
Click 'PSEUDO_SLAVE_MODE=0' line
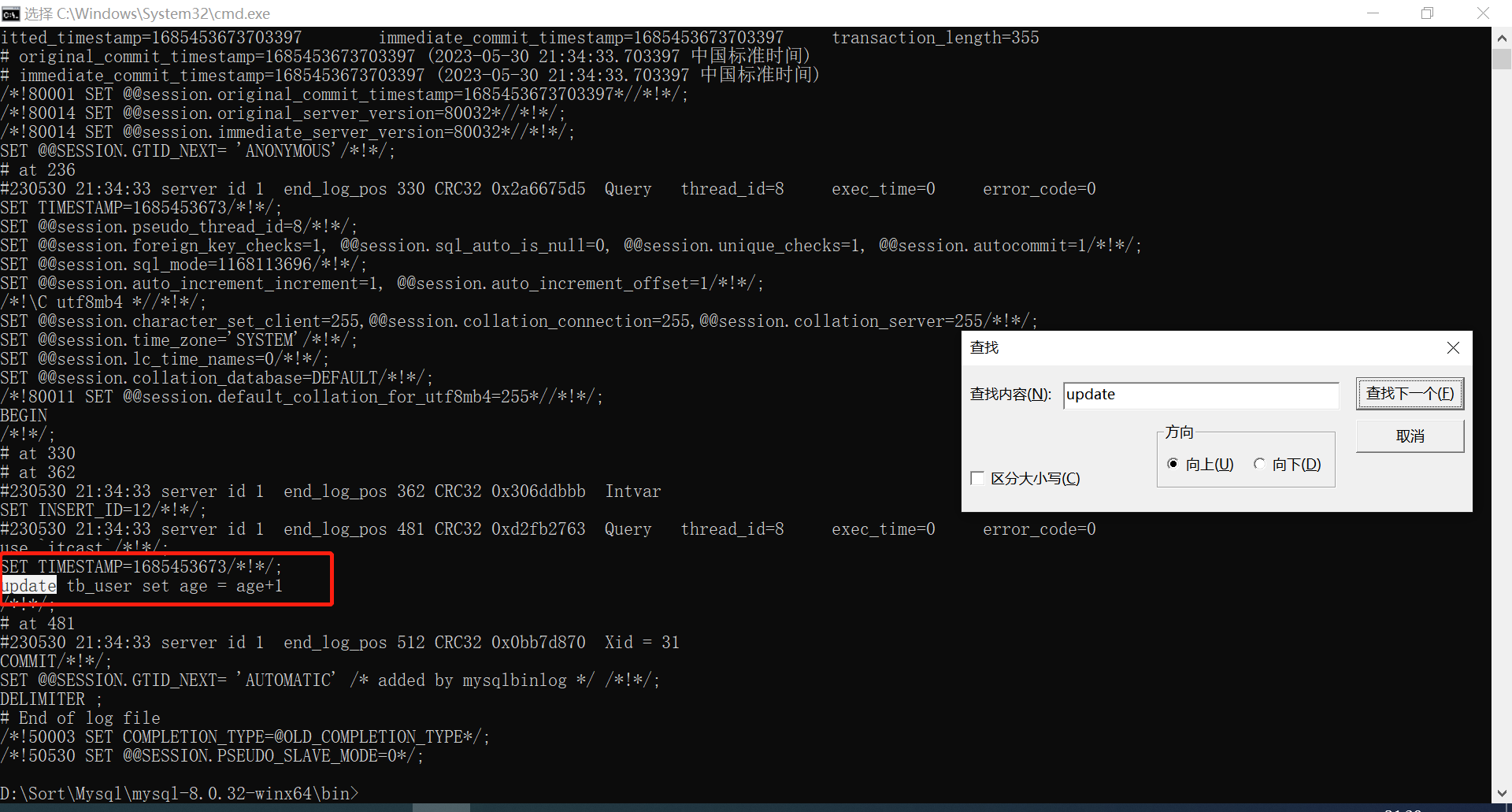211,756
